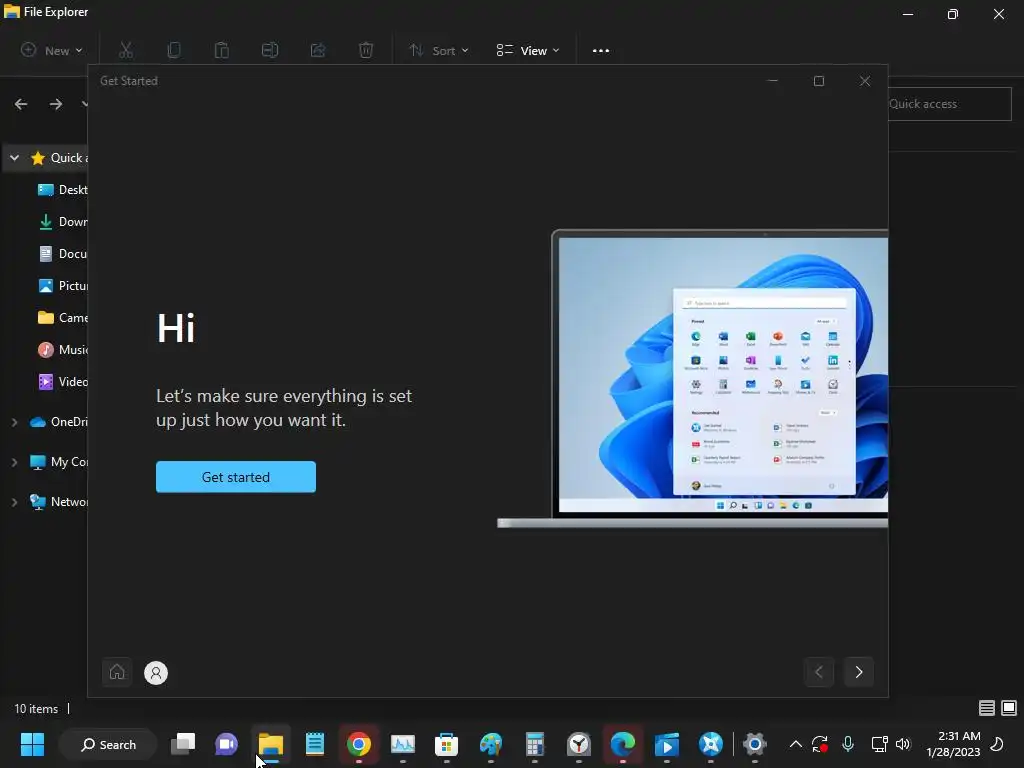Viewport: 1024px width, 768px height.
Task: Click the Copy icon in File Explorer toolbar
Action: tap(174, 50)
